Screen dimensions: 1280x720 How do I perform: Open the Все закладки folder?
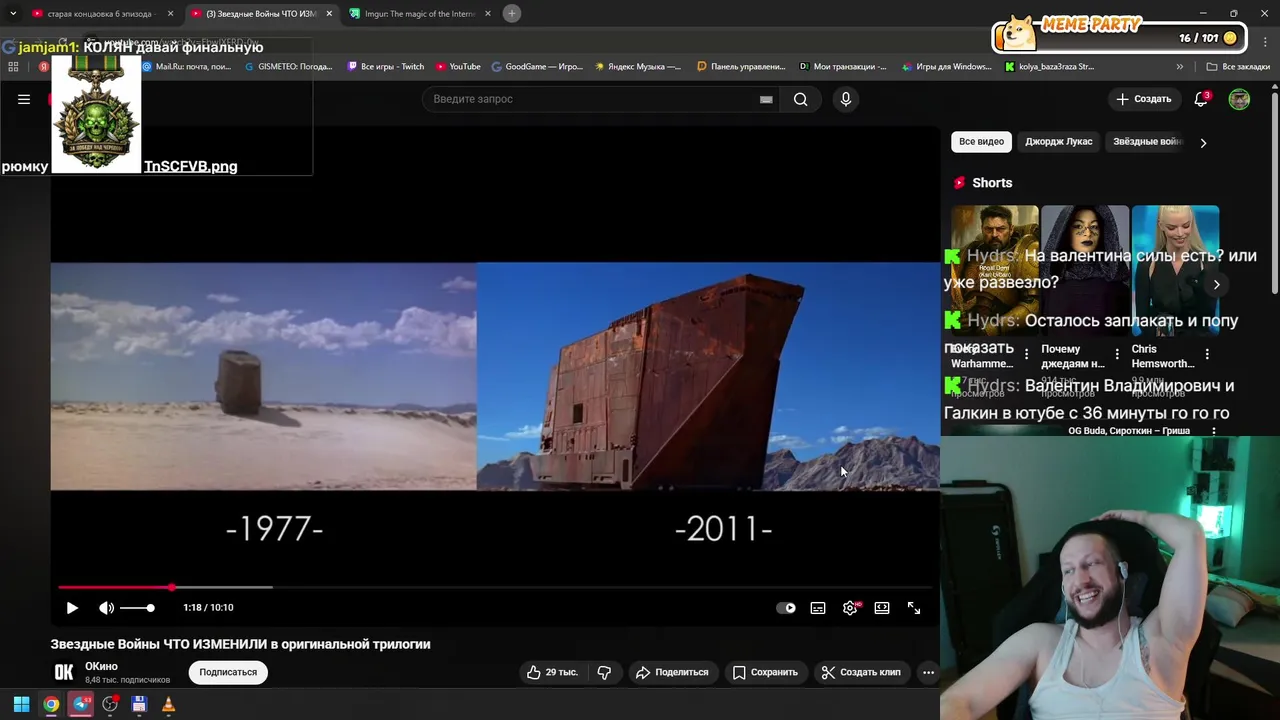[1238, 67]
